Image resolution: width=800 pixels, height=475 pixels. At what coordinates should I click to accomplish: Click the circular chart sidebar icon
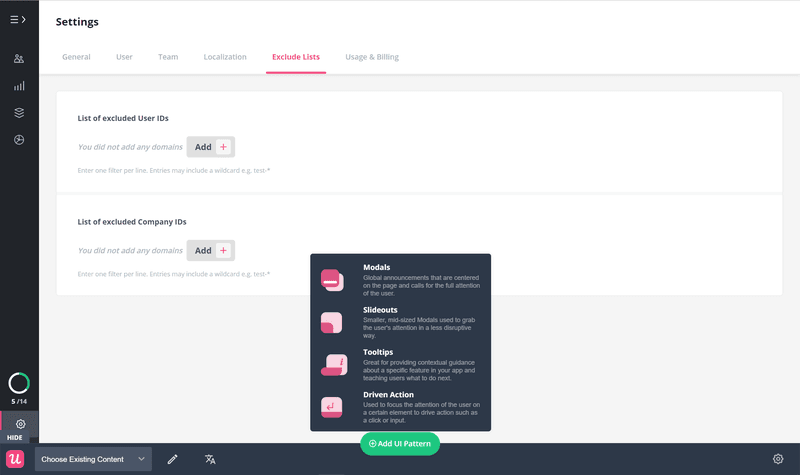pos(19,140)
